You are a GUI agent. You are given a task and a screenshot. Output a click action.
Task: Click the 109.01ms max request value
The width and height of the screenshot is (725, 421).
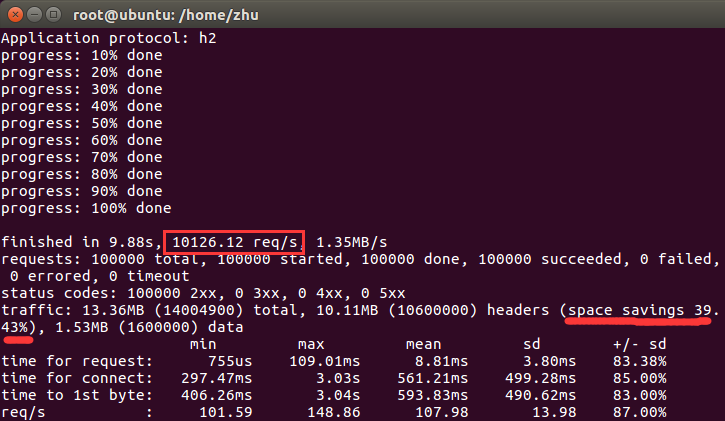(x=325, y=361)
